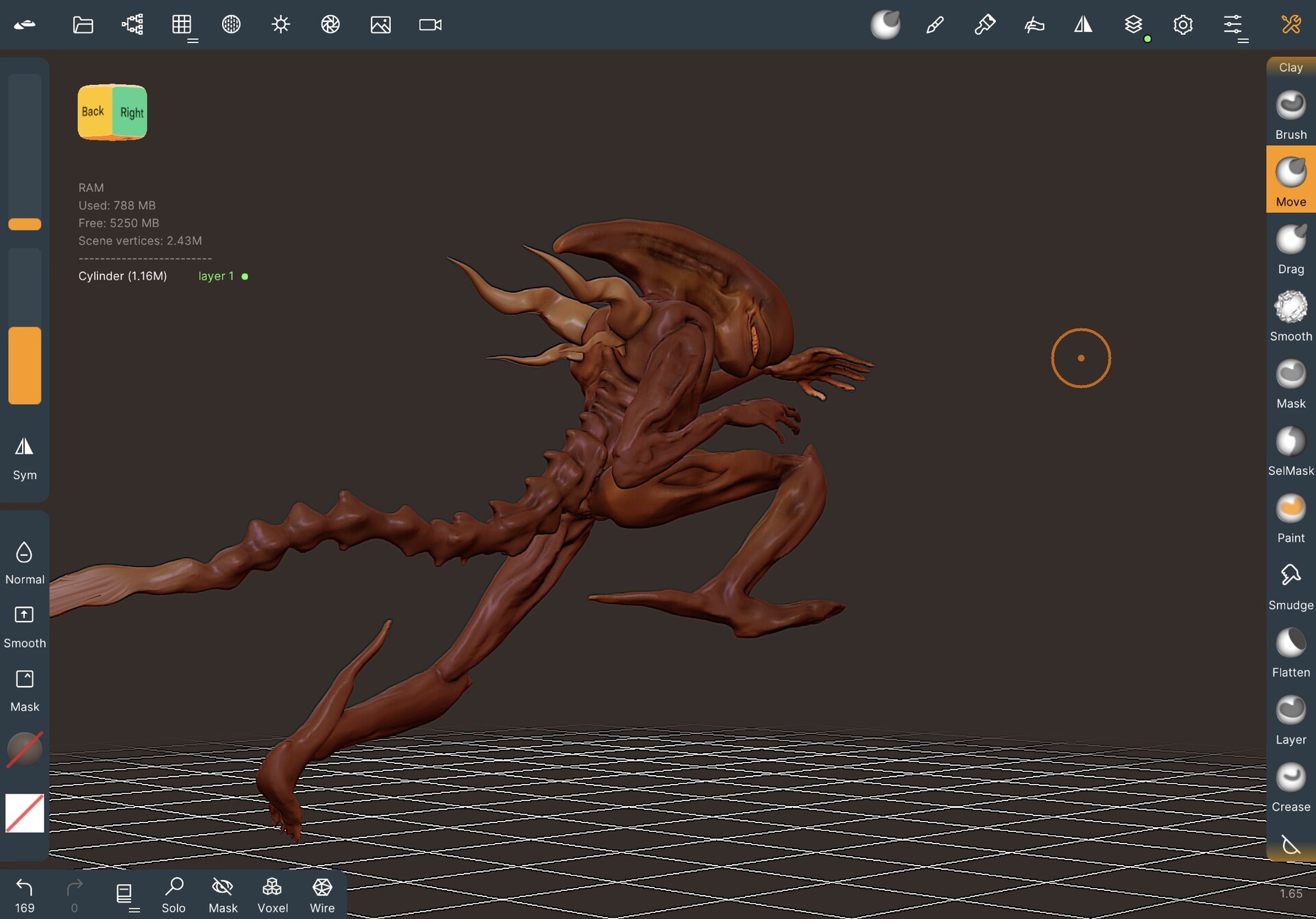Select the Clay brush tool

(x=1290, y=67)
